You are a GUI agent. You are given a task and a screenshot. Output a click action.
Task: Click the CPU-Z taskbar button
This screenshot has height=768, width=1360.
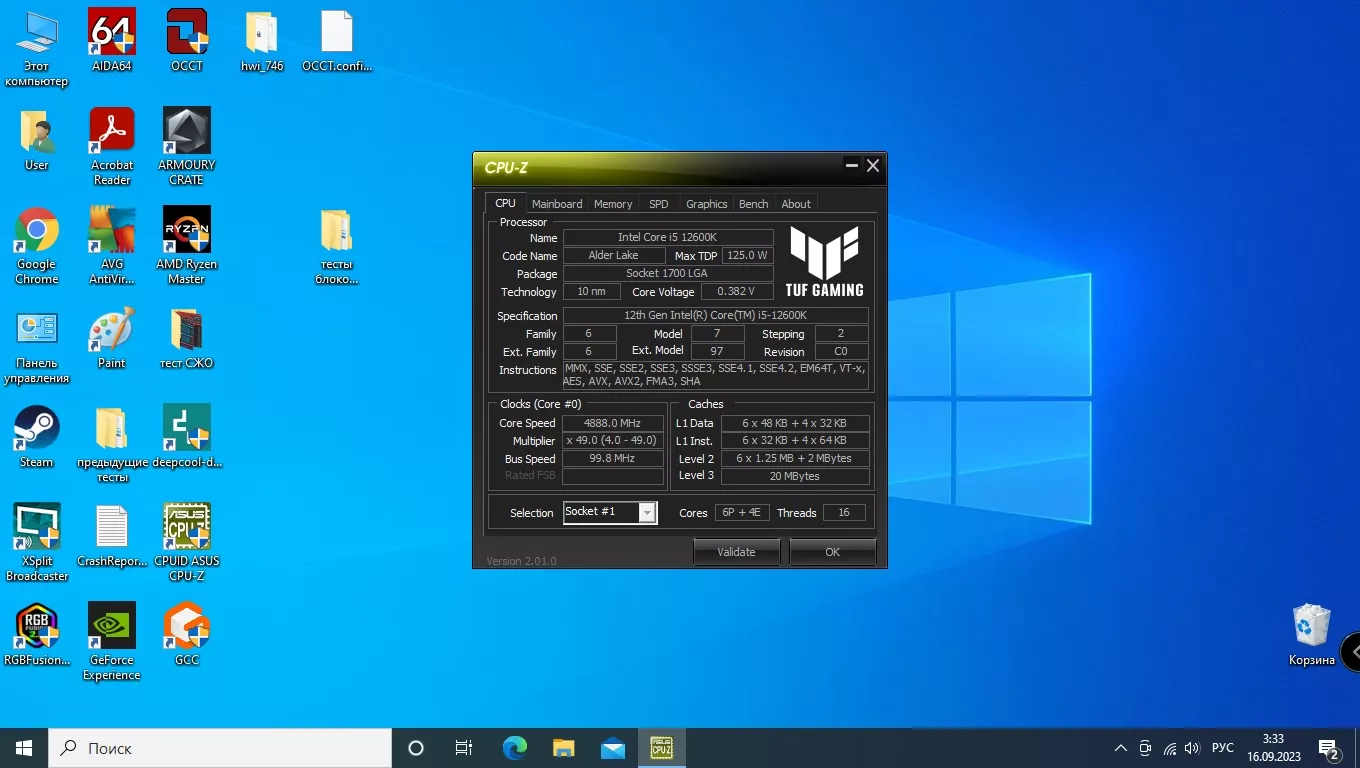click(662, 748)
